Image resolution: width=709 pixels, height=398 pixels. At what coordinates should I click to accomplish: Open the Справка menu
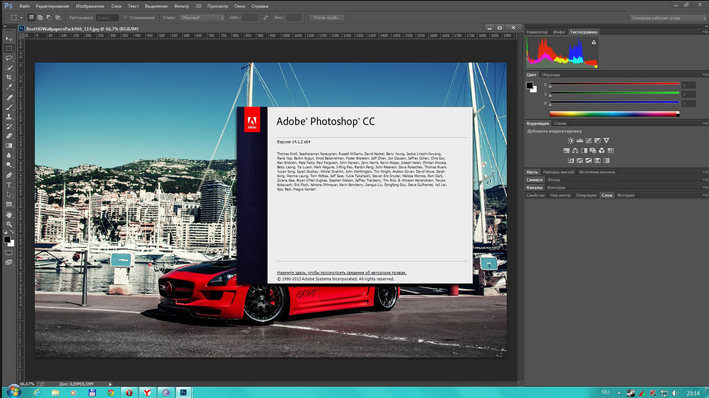(x=260, y=6)
